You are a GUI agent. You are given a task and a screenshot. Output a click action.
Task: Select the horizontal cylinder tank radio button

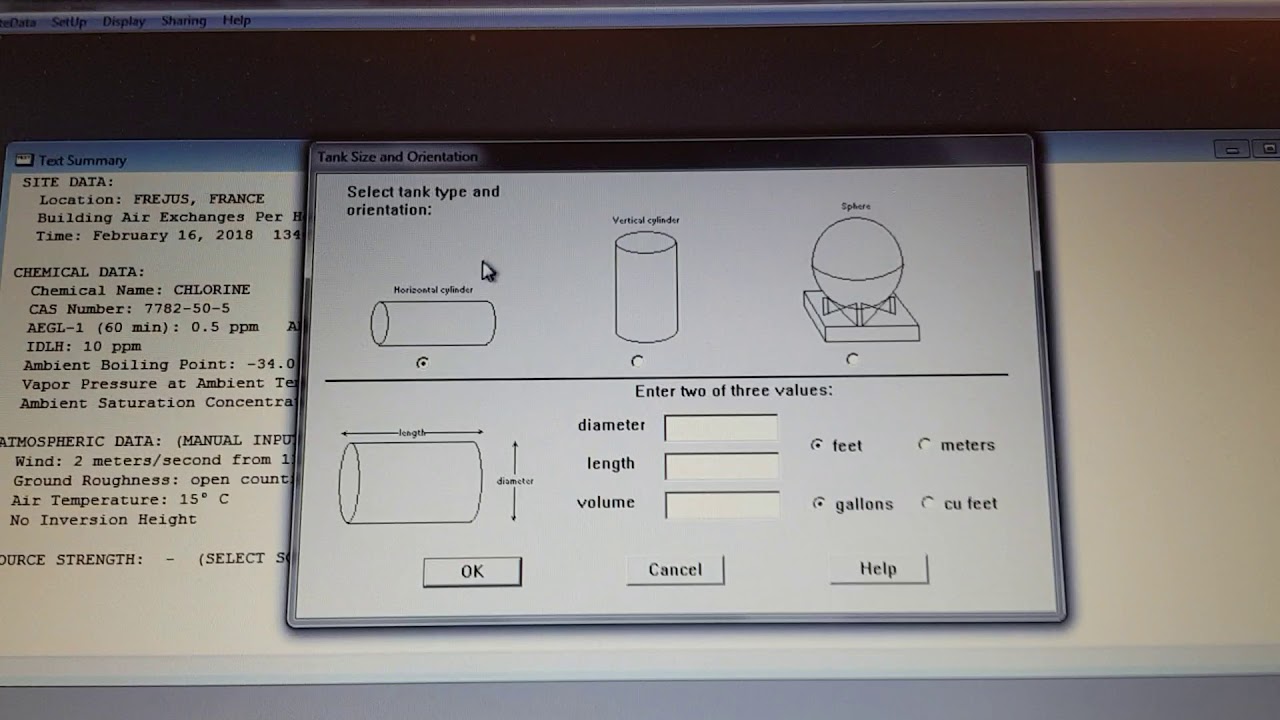pos(422,363)
